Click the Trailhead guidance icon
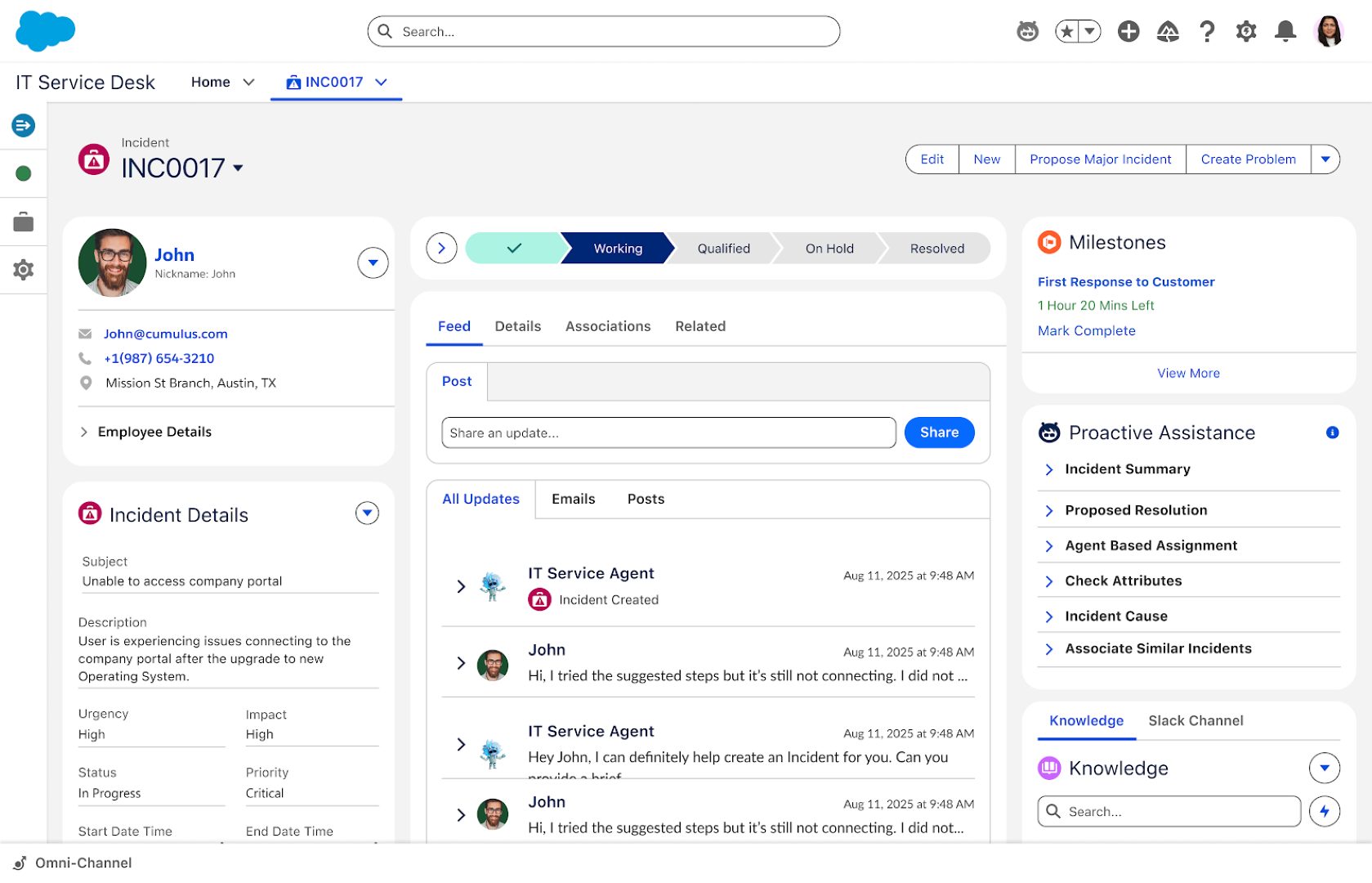 click(1168, 32)
